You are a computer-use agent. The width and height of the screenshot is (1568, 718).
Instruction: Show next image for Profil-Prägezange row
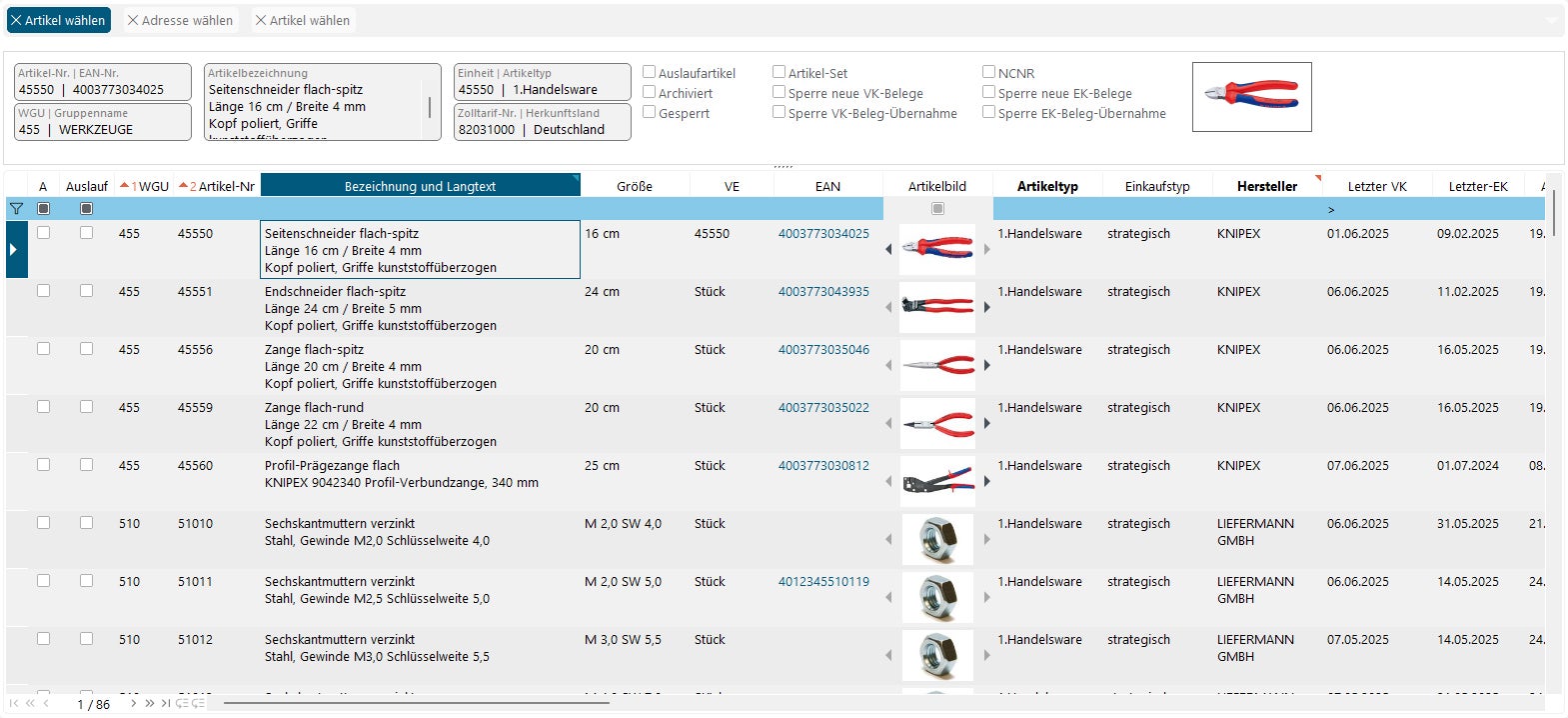pos(986,481)
